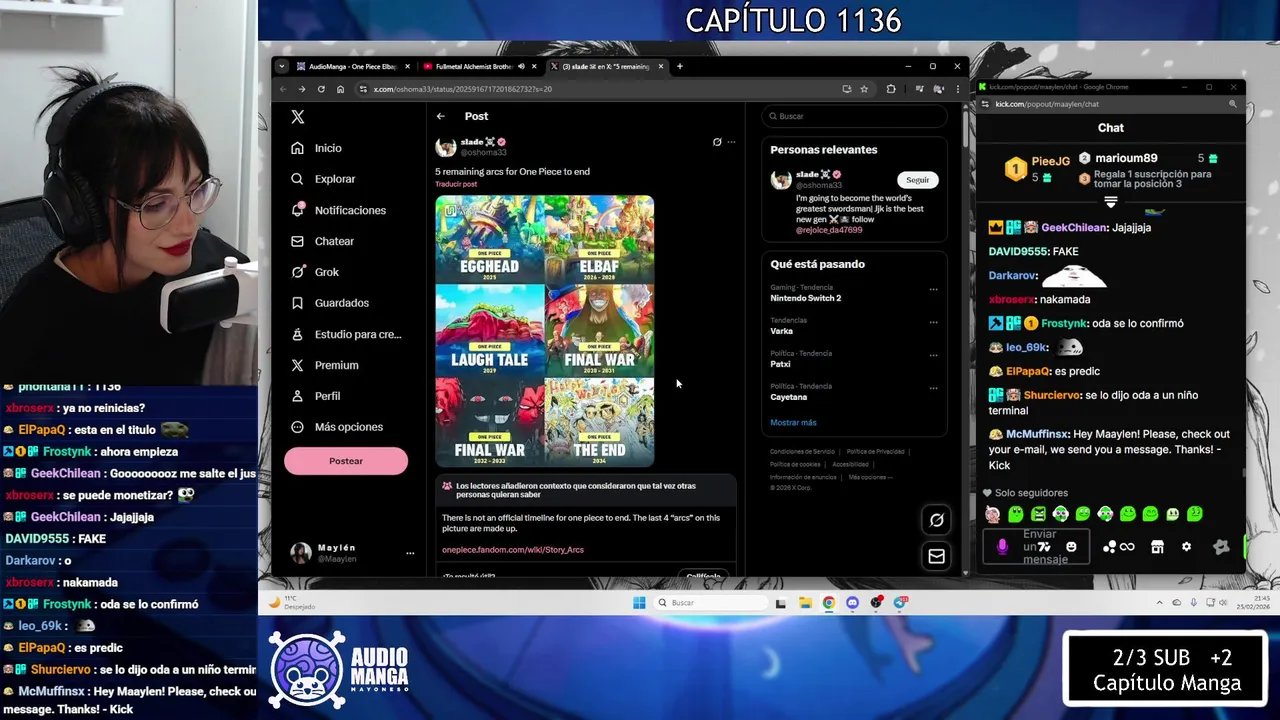1280x720 pixels.
Task: Click the X logo in the sidebar
Action: 297,117
